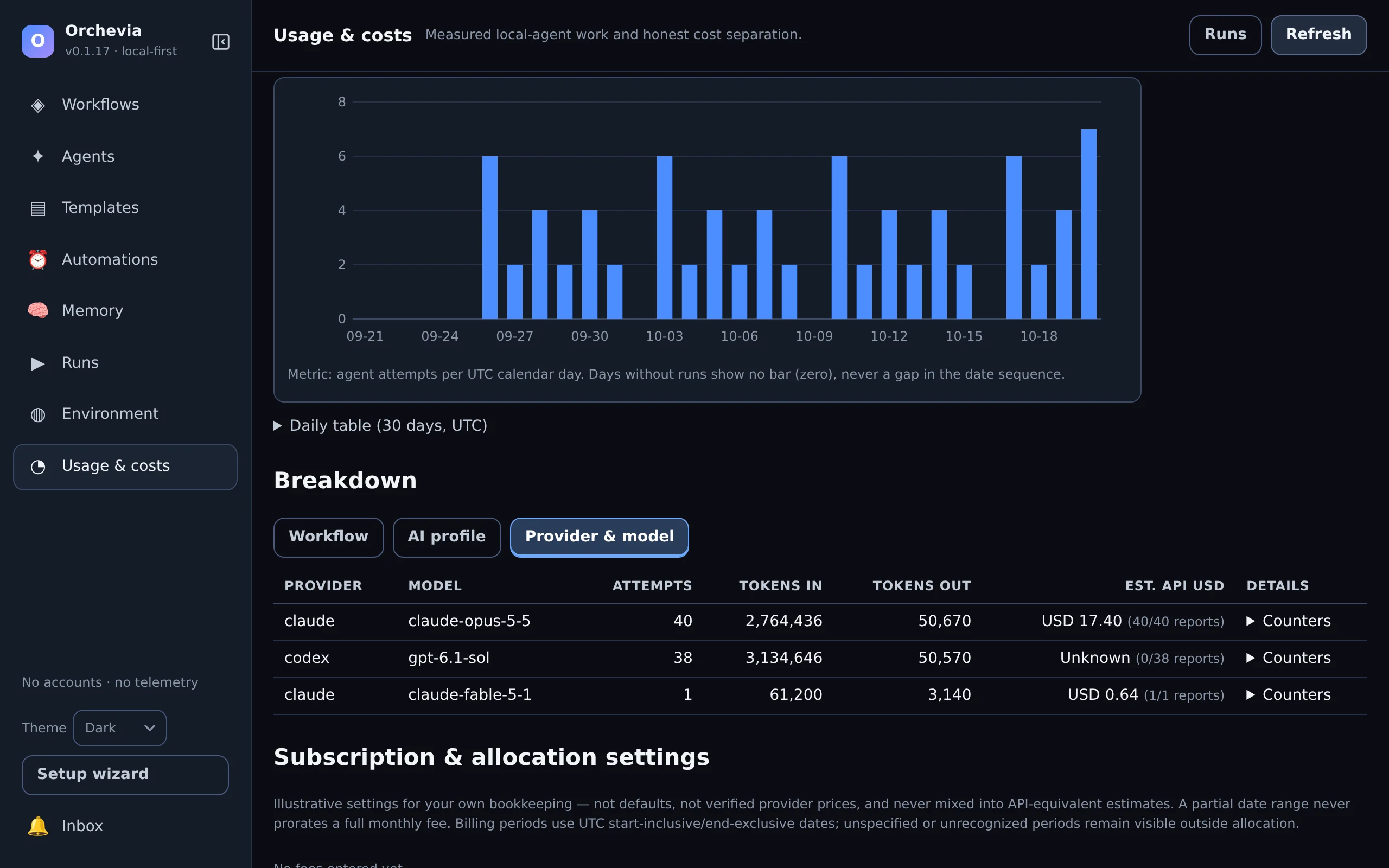Click the Runs button in header
This screenshot has width=1389, height=868.
click(1225, 35)
